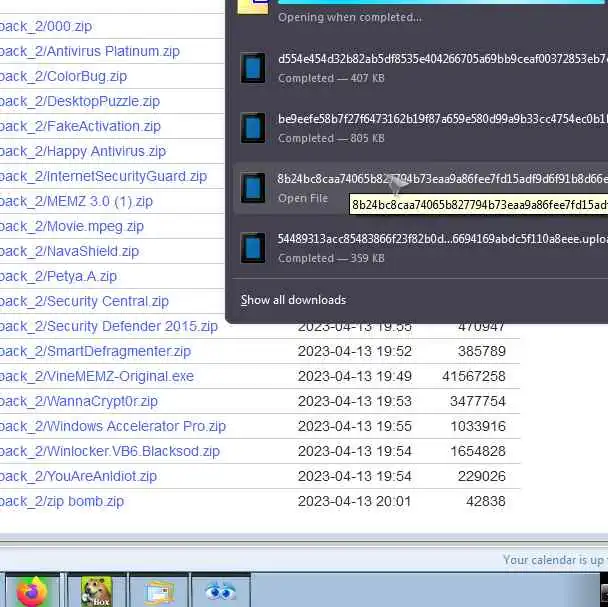Click the VineMEMZ-Original.exe link
Image resolution: width=608 pixels, height=607 pixels.
point(97,376)
